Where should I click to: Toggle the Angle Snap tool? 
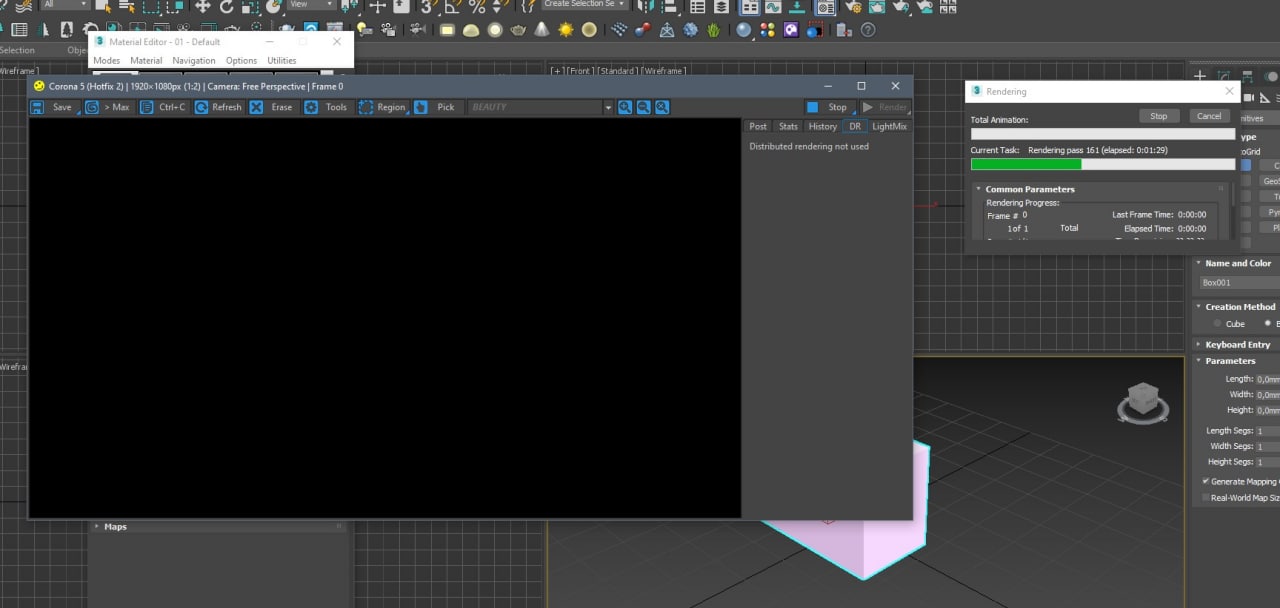tap(452, 6)
